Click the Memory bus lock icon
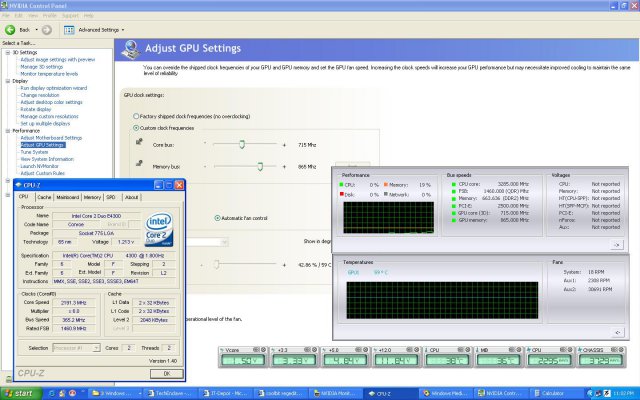The width and height of the screenshot is (640, 400). [139, 163]
